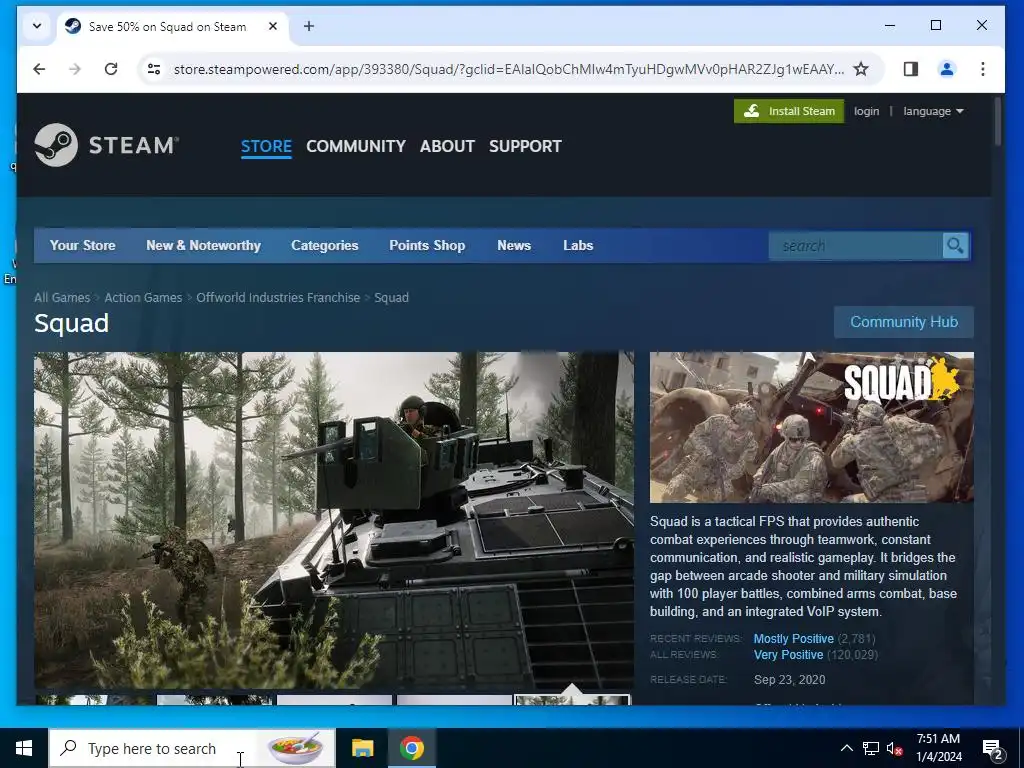
Task: Open site information icon in address bar
Action: tap(154, 69)
